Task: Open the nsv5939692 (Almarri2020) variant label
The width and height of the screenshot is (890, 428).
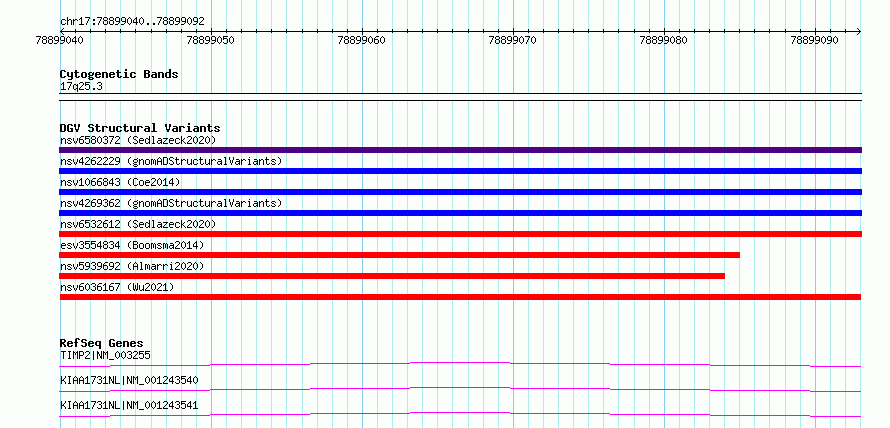Action: coord(132,266)
